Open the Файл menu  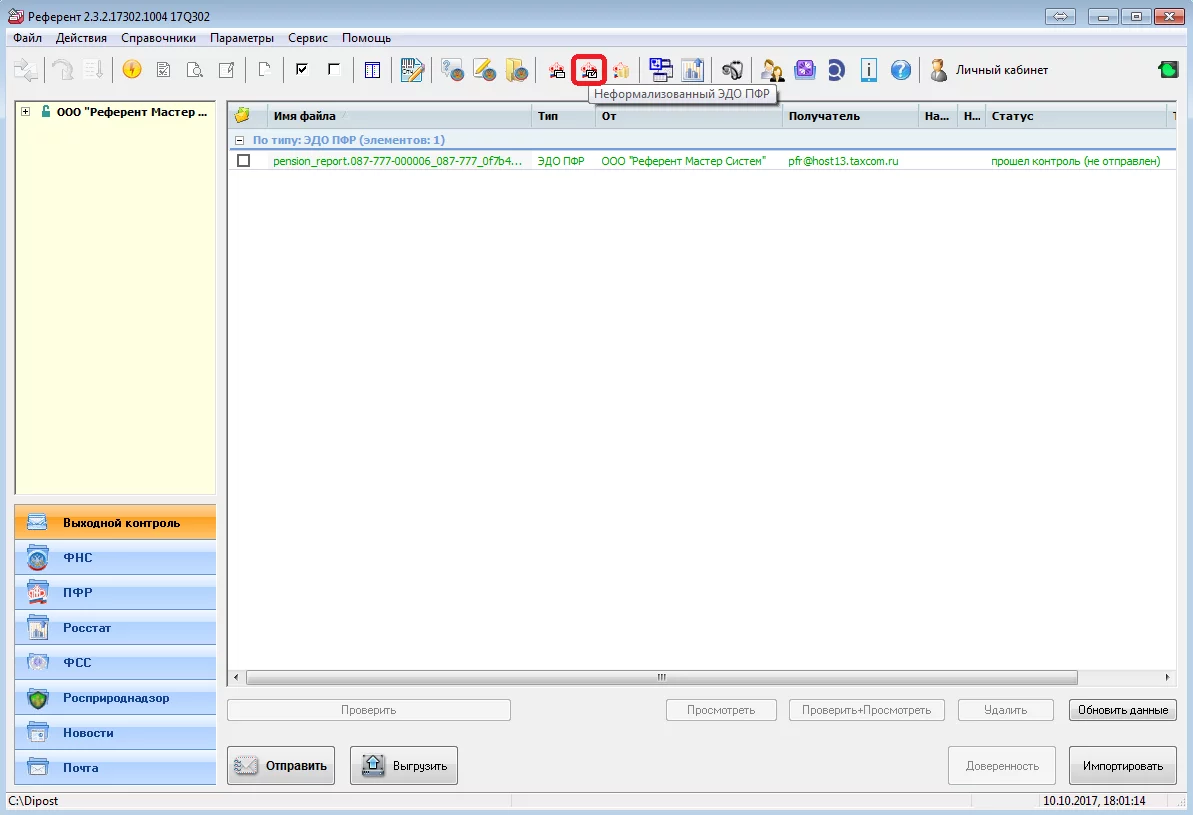(27, 38)
